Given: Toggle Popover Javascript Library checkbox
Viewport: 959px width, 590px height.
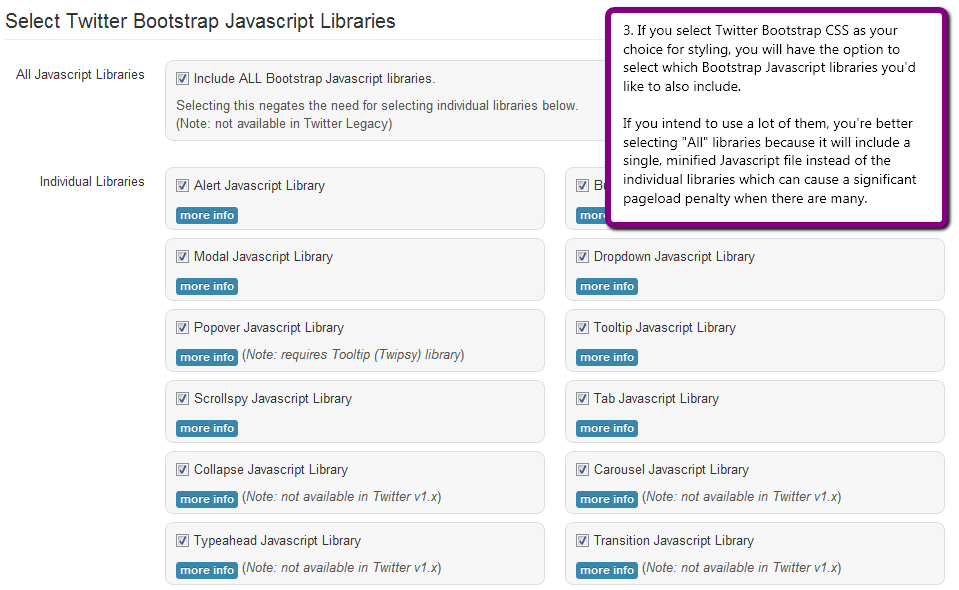Looking at the screenshot, I should [x=182, y=327].
